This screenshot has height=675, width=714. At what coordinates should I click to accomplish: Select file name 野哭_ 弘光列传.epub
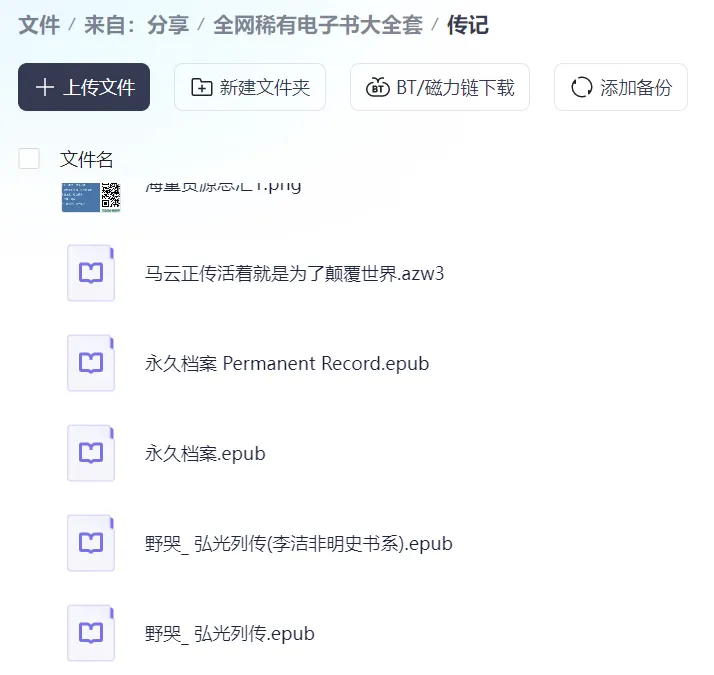coord(230,634)
